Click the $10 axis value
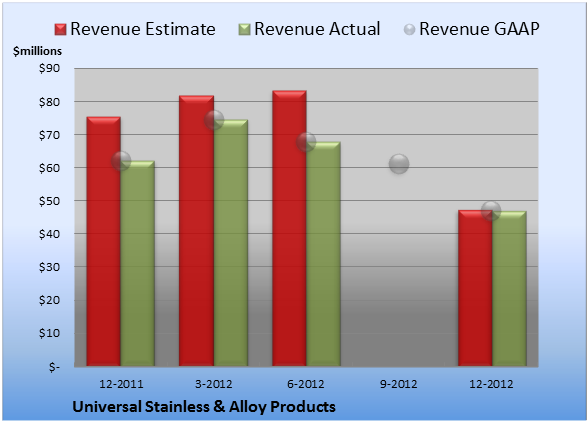The height and width of the screenshot is (422, 588). [x=49, y=333]
